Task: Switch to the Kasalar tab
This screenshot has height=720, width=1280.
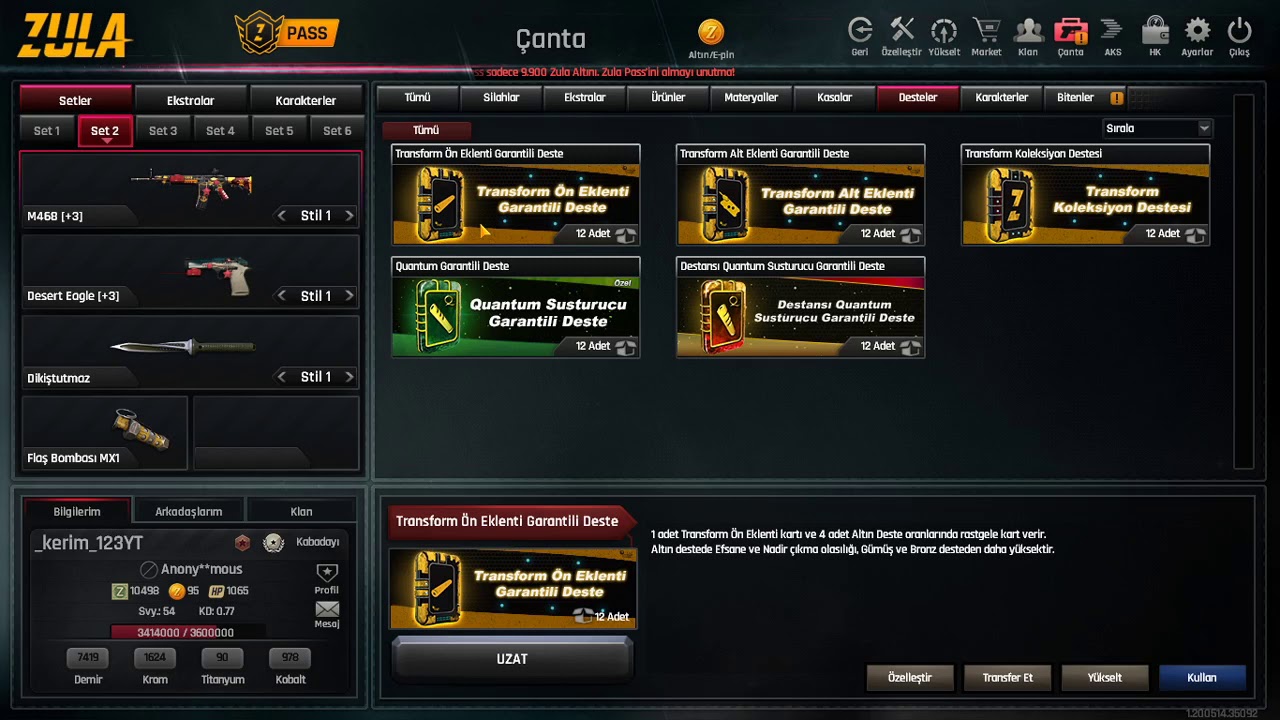Action: coord(834,97)
